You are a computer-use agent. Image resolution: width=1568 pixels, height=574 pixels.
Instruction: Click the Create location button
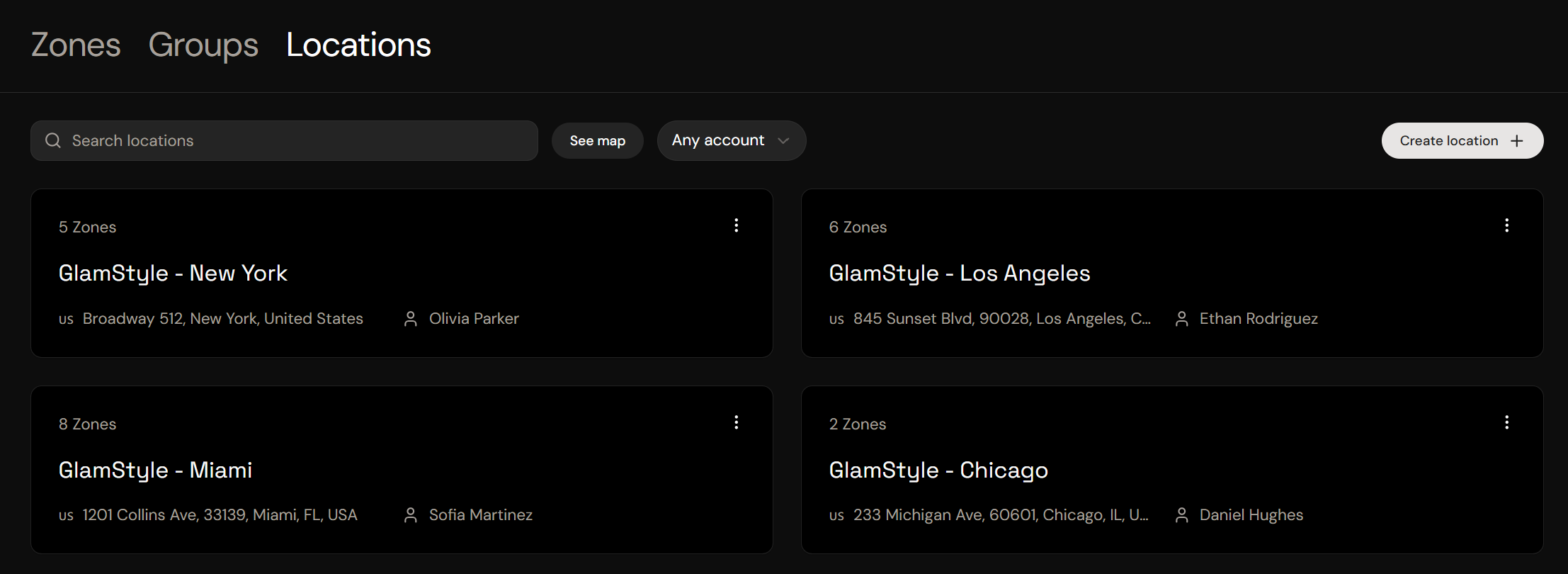click(x=1462, y=140)
